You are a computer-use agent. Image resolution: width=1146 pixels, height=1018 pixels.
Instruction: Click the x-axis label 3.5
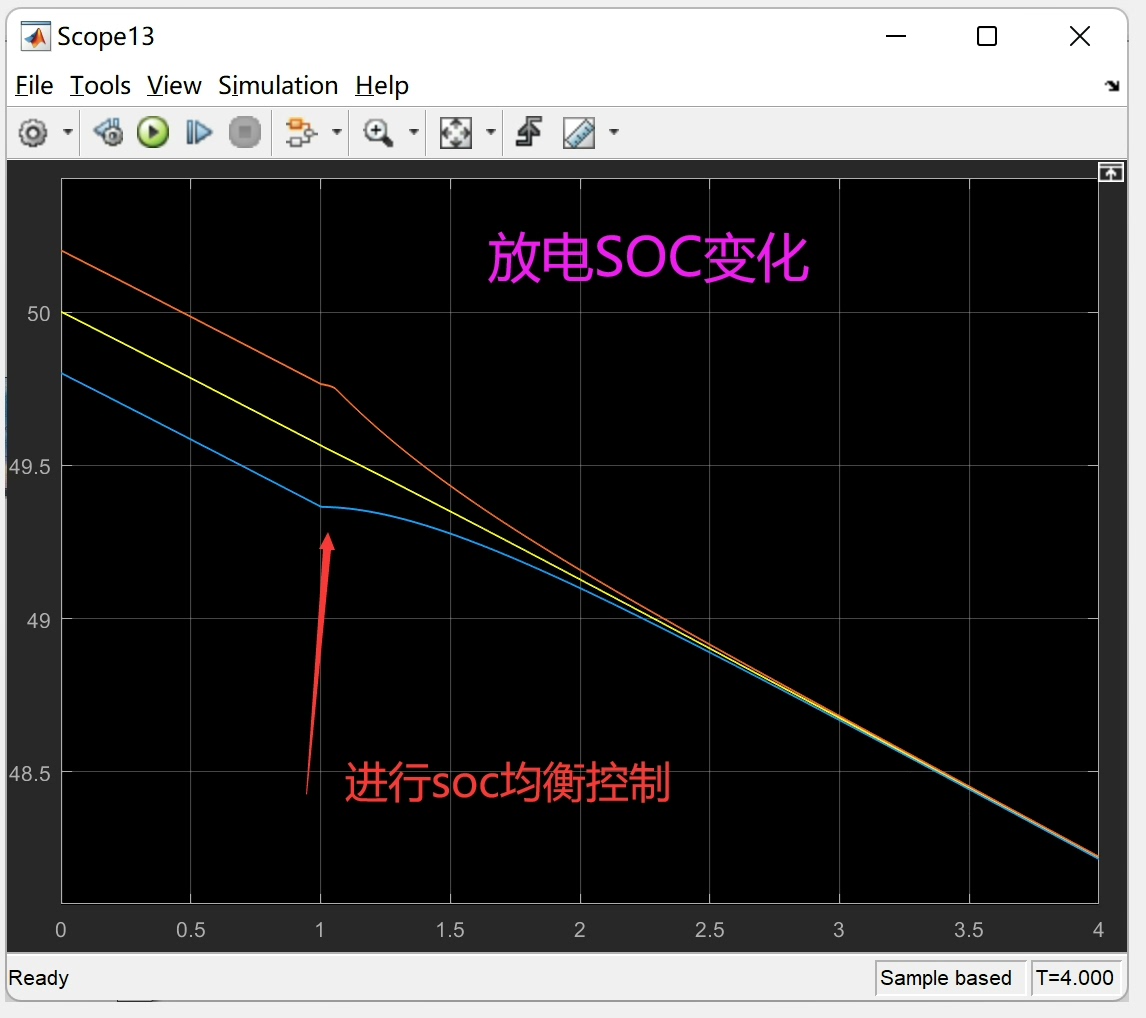[x=968, y=930]
